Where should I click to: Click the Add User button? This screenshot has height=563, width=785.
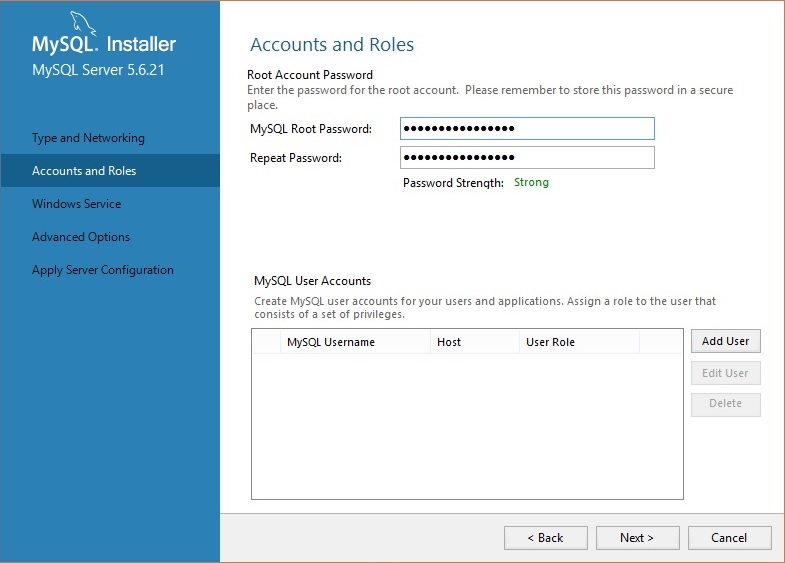click(x=725, y=341)
